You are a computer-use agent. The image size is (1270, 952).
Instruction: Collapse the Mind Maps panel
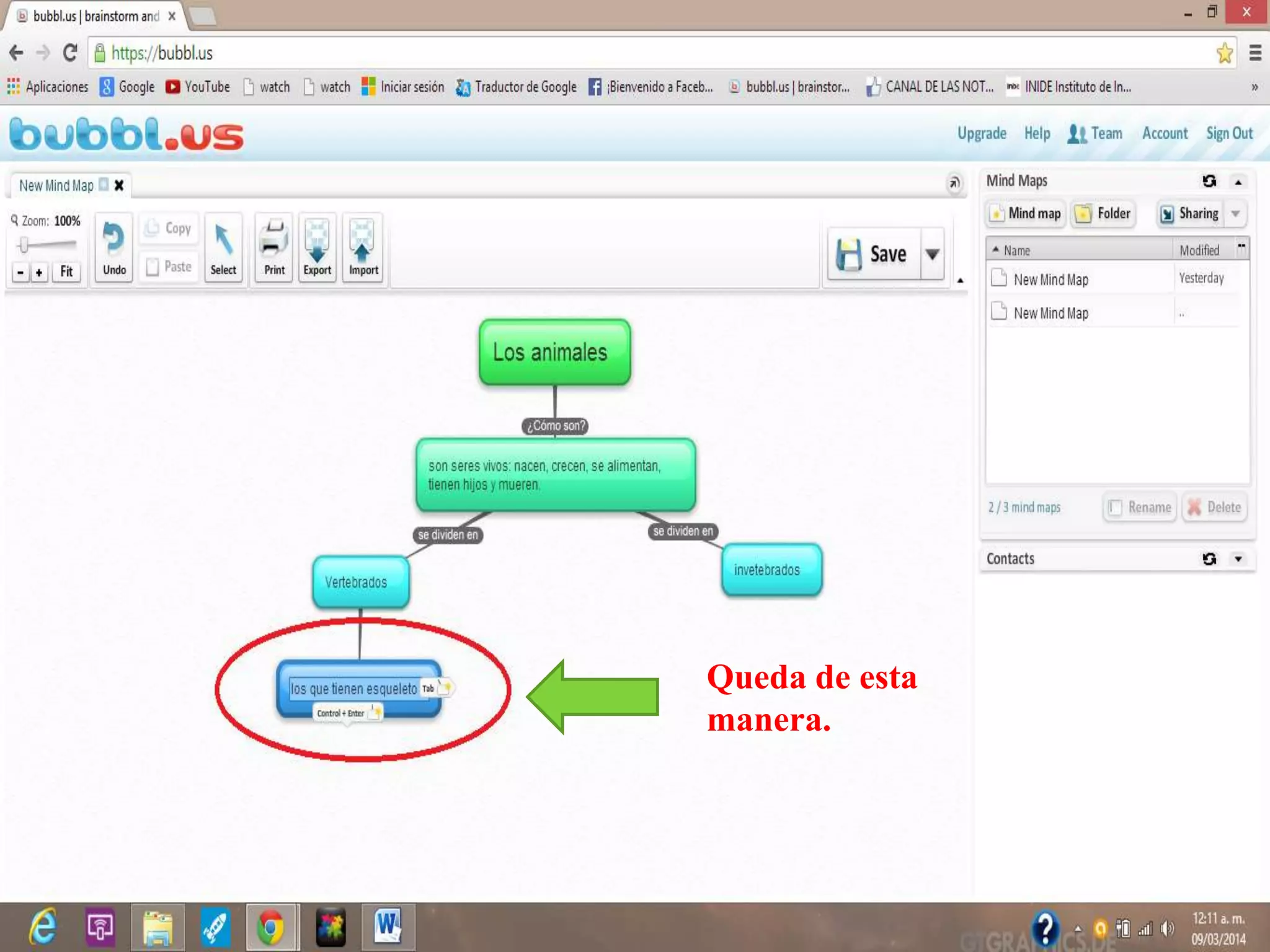click(1238, 182)
